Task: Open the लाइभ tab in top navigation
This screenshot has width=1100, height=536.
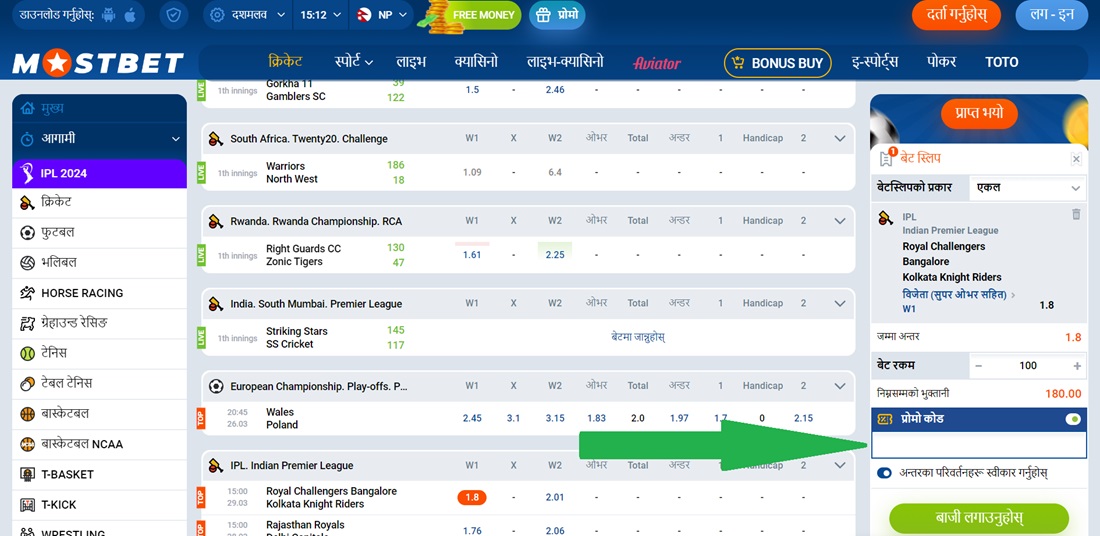Action: coord(410,62)
